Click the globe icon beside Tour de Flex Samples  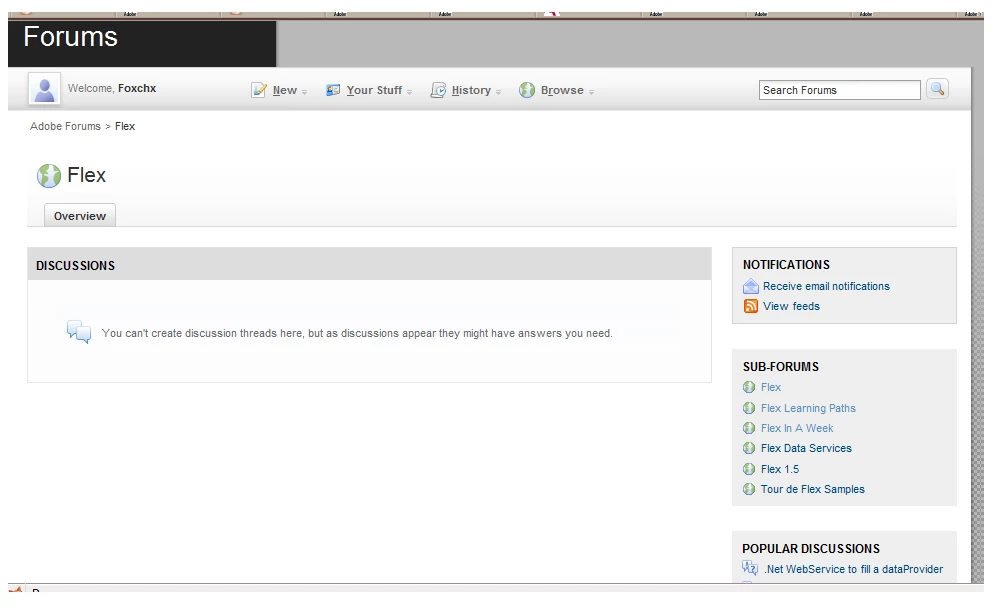click(749, 489)
